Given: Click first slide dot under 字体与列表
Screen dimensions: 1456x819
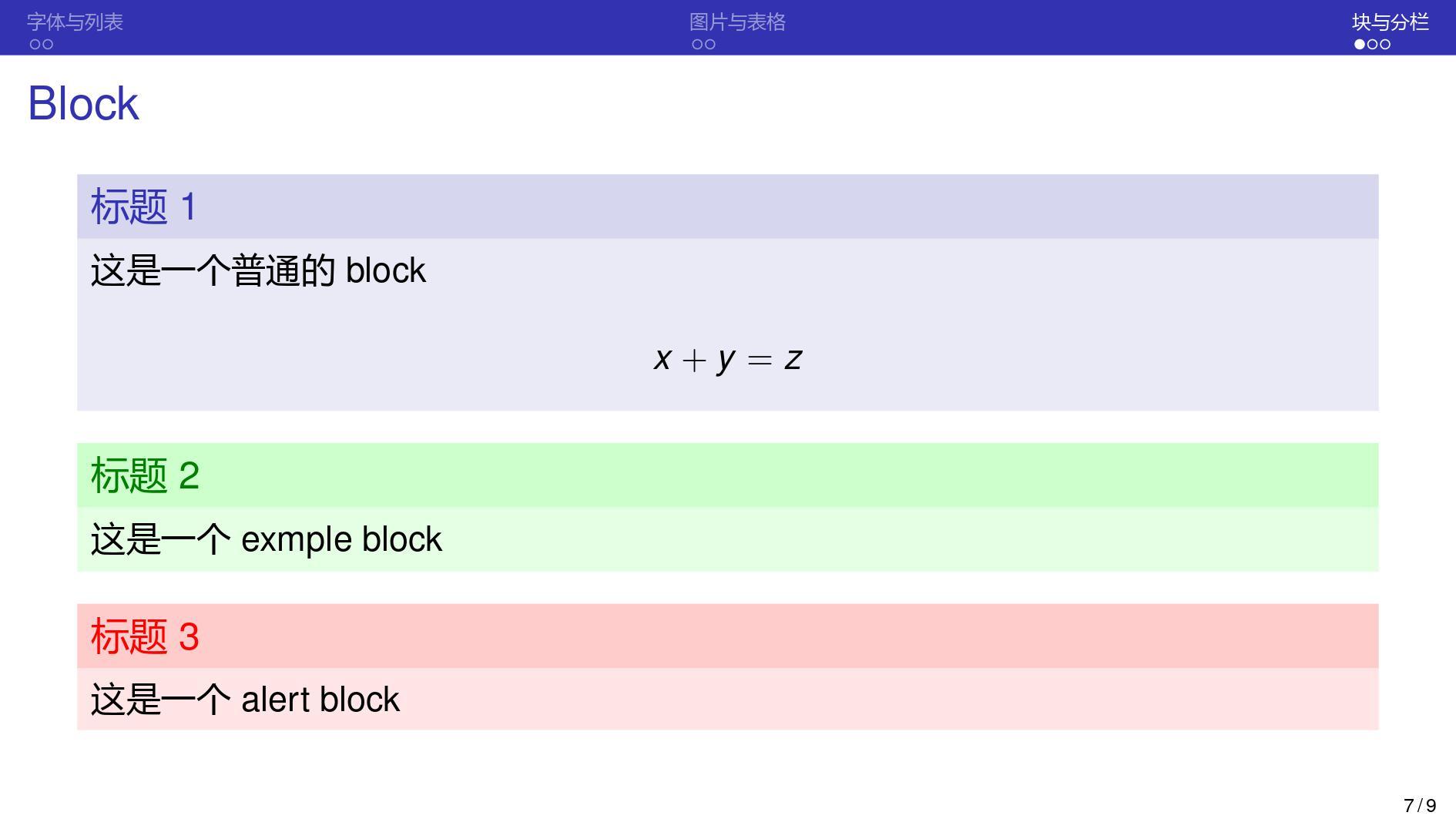Looking at the screenshot, I should pos(35,45).
